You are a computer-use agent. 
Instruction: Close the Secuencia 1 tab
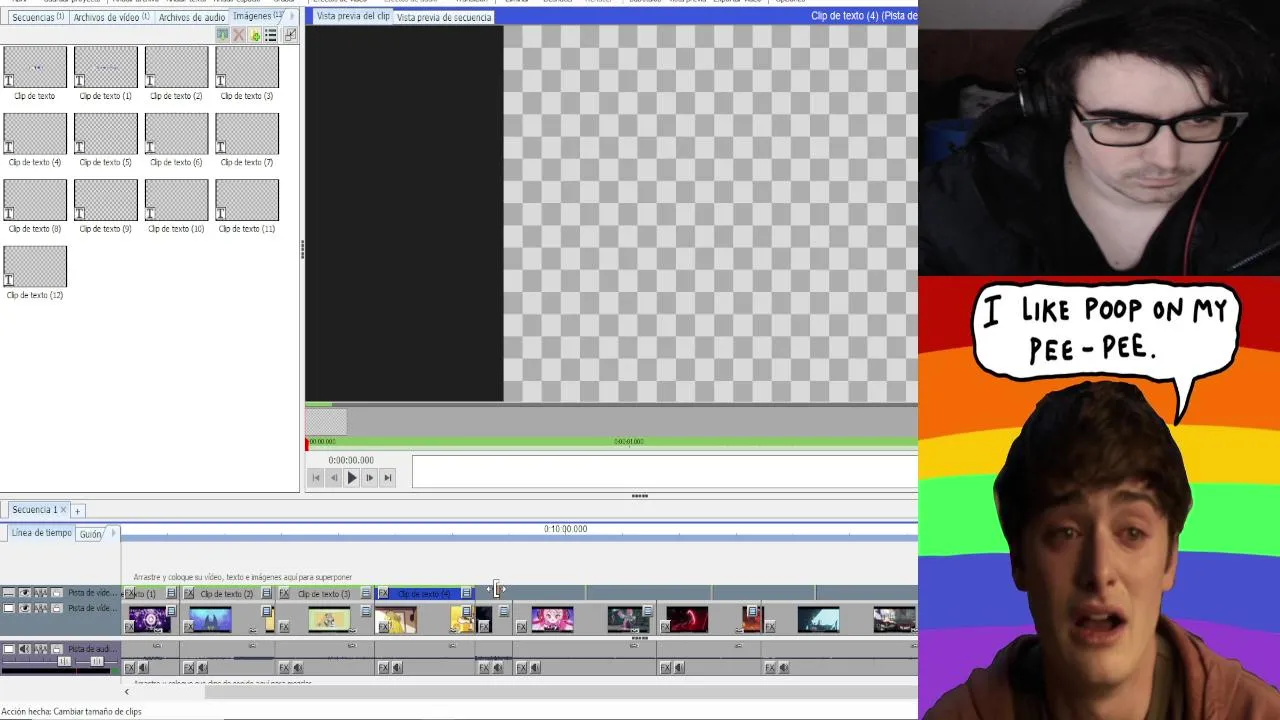(x=63, y=510)
